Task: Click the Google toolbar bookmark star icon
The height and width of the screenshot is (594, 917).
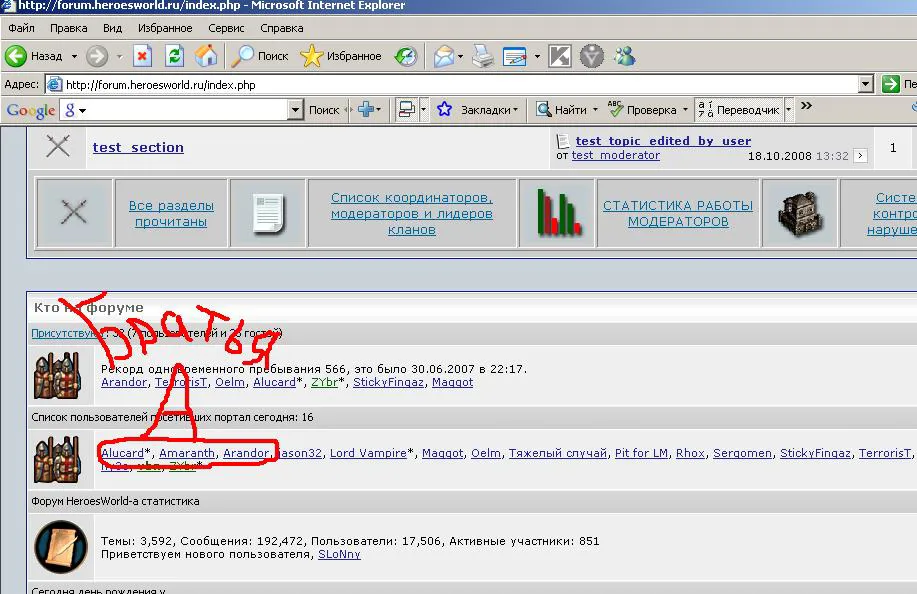Action: [444, 109]
